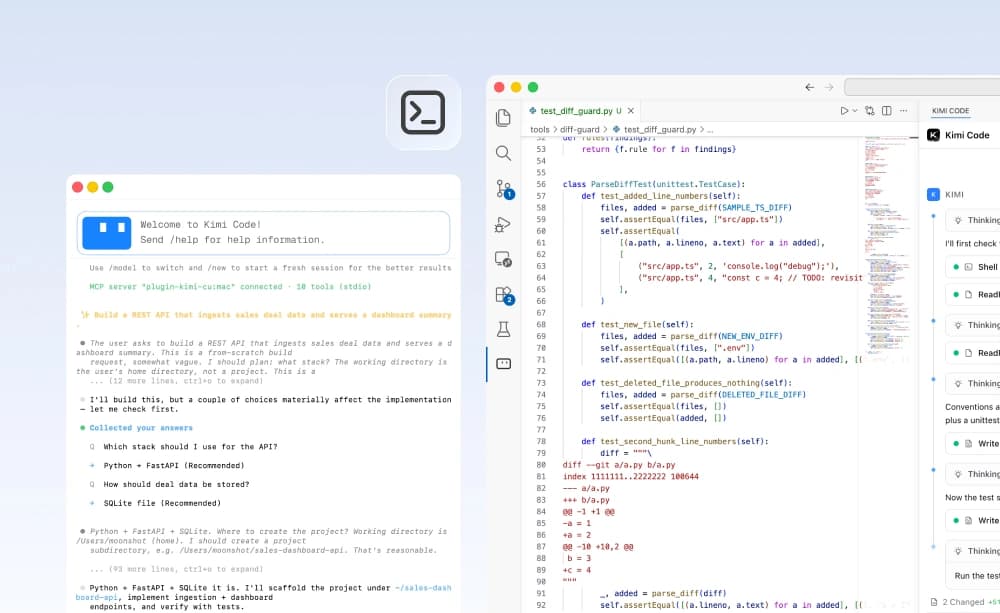Click 'def test_second_hunk_line_numbers' line
Screen dimensions: 1000x613
click(x=675, y=441)
